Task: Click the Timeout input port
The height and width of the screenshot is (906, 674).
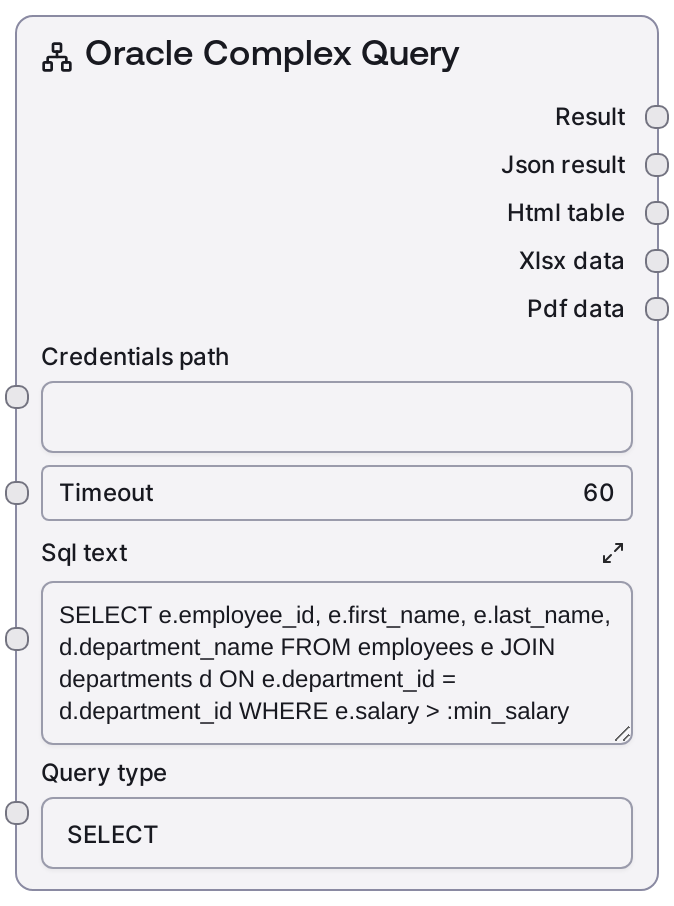Action: tap(18, 493)
